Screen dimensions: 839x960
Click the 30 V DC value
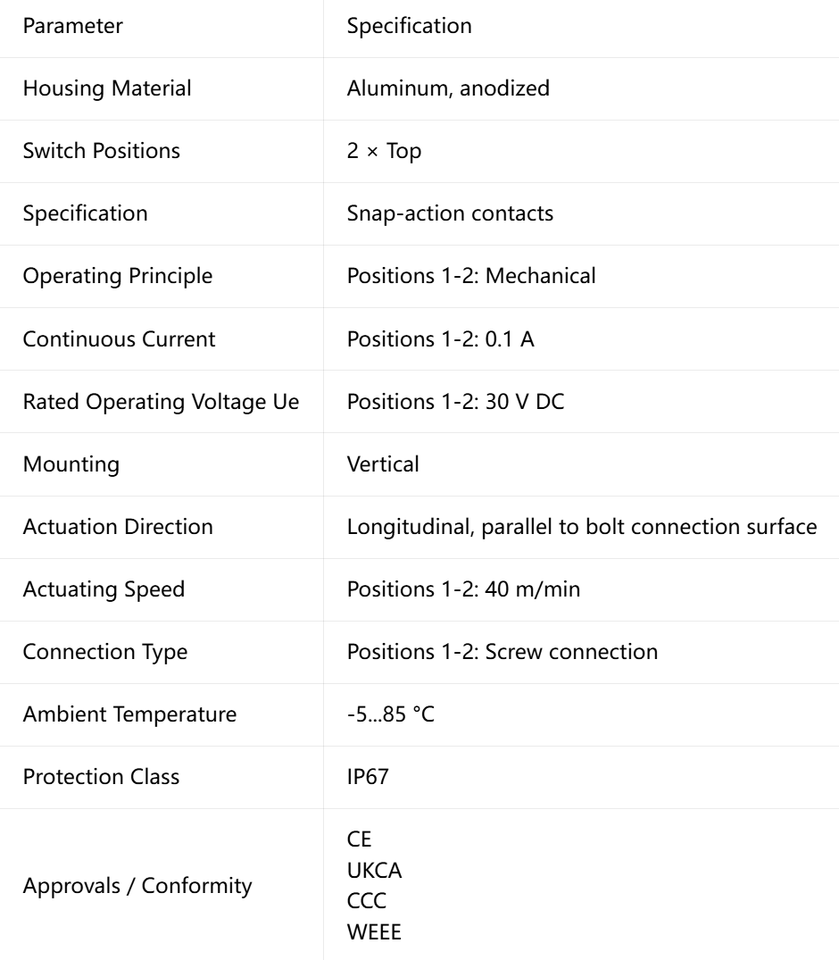(x=456, y=402)
